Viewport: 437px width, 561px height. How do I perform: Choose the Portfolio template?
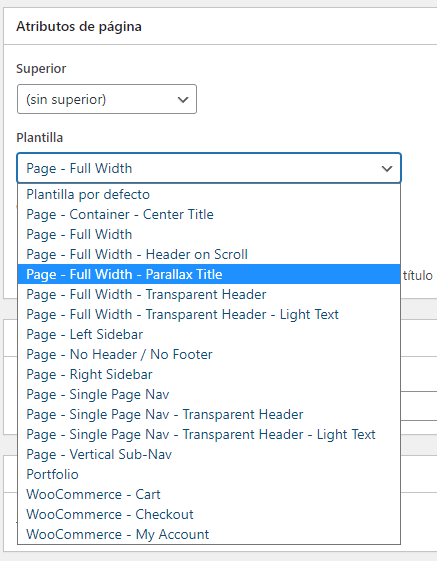(x=209, y=475)
